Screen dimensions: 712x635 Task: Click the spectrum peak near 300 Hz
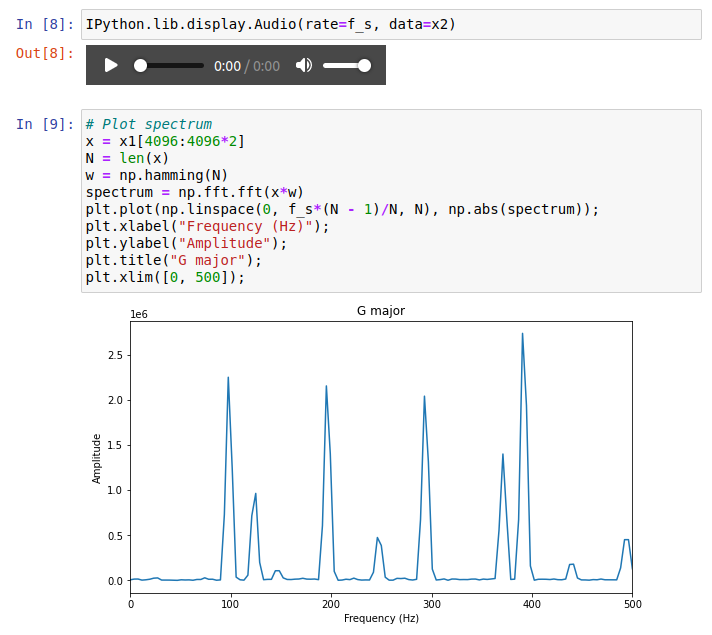click(424, 397)
